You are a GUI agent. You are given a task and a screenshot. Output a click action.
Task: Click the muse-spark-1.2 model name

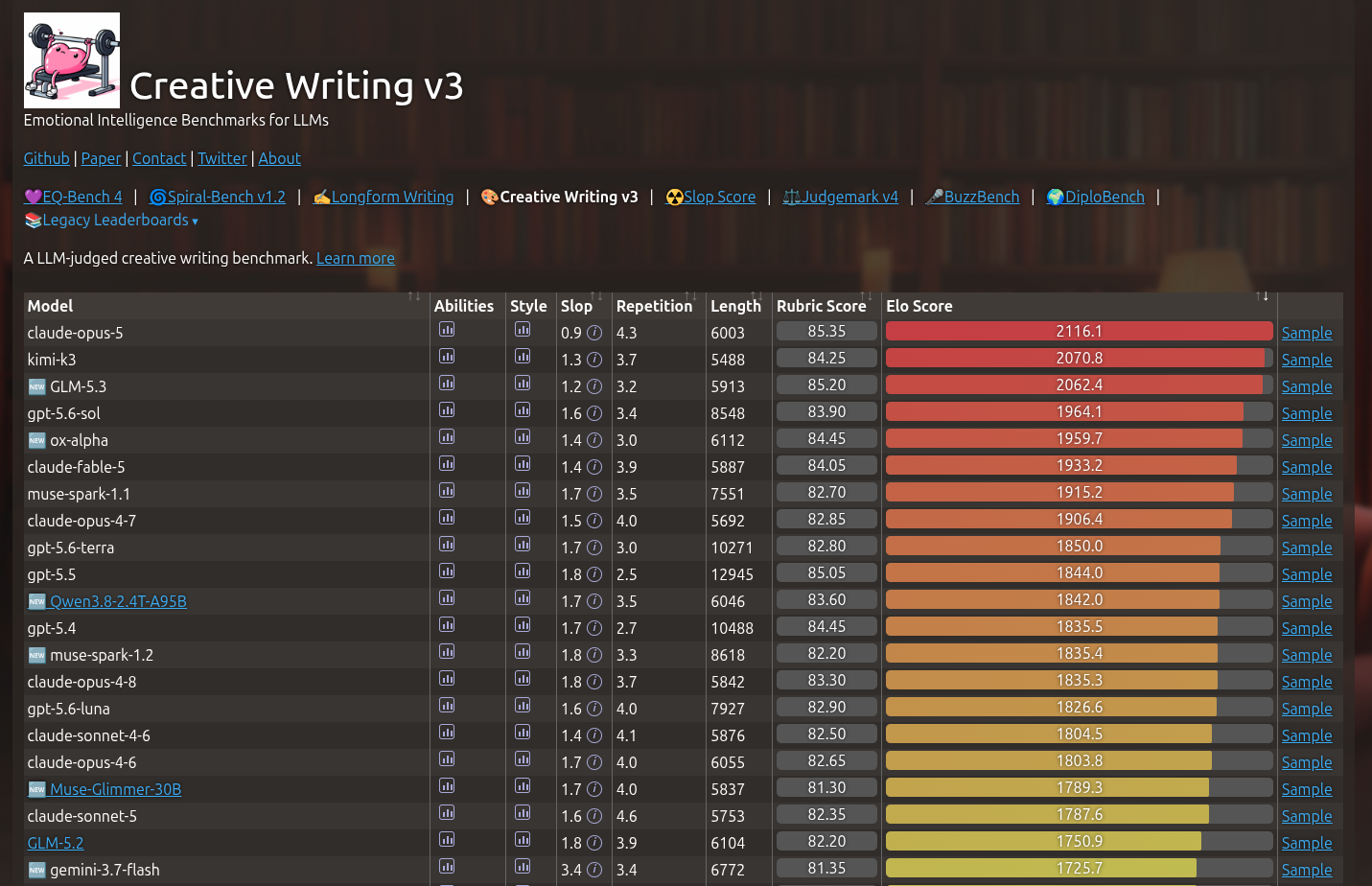tap(102, 655)
